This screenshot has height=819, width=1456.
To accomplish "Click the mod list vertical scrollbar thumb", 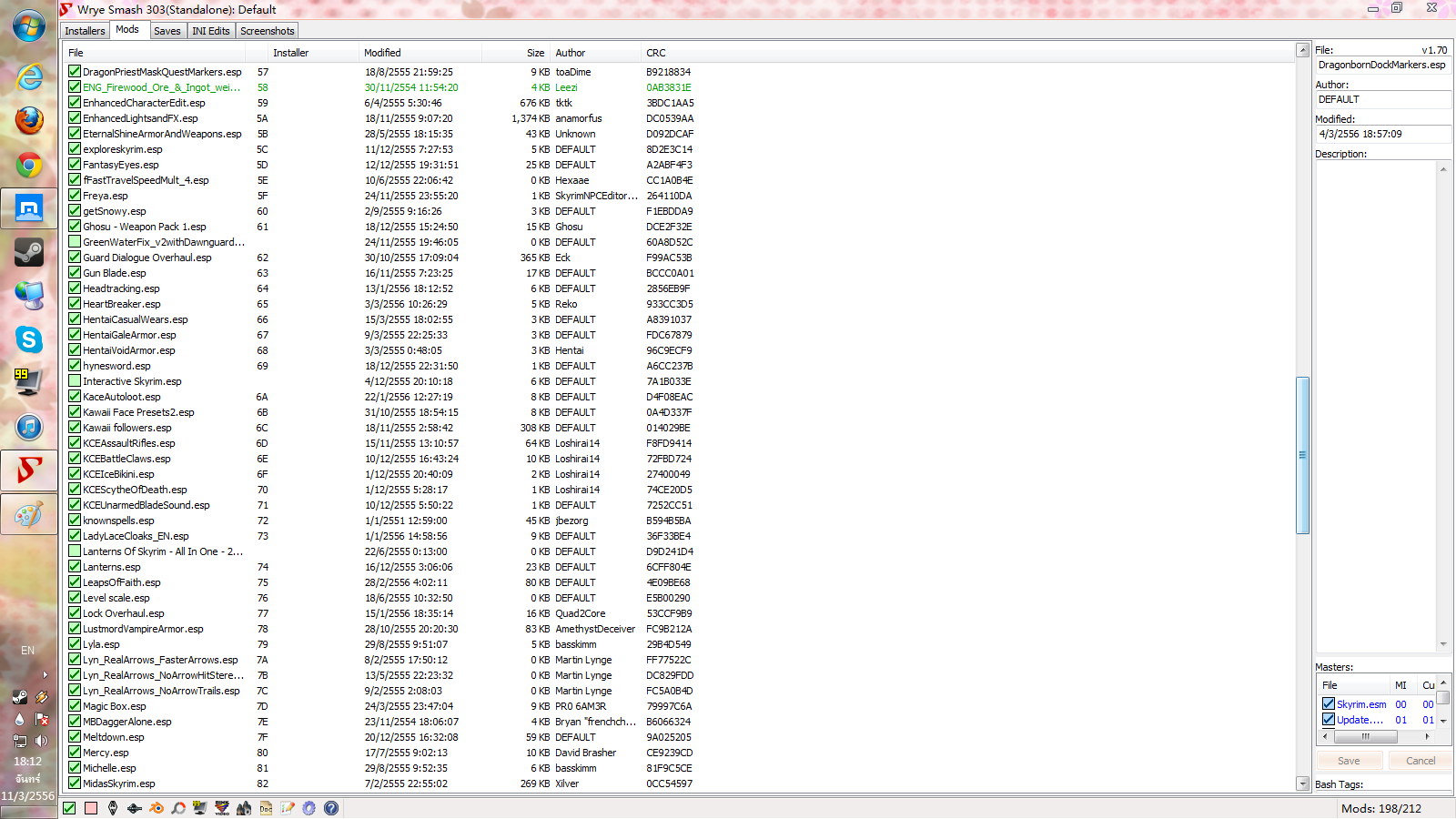I will [x=1302, y=455].
